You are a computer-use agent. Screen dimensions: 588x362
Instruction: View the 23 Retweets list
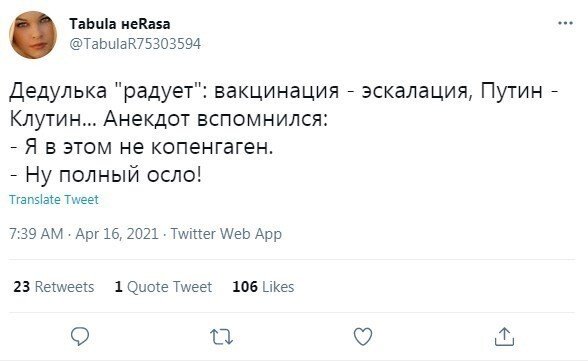(x=54, y=287)
